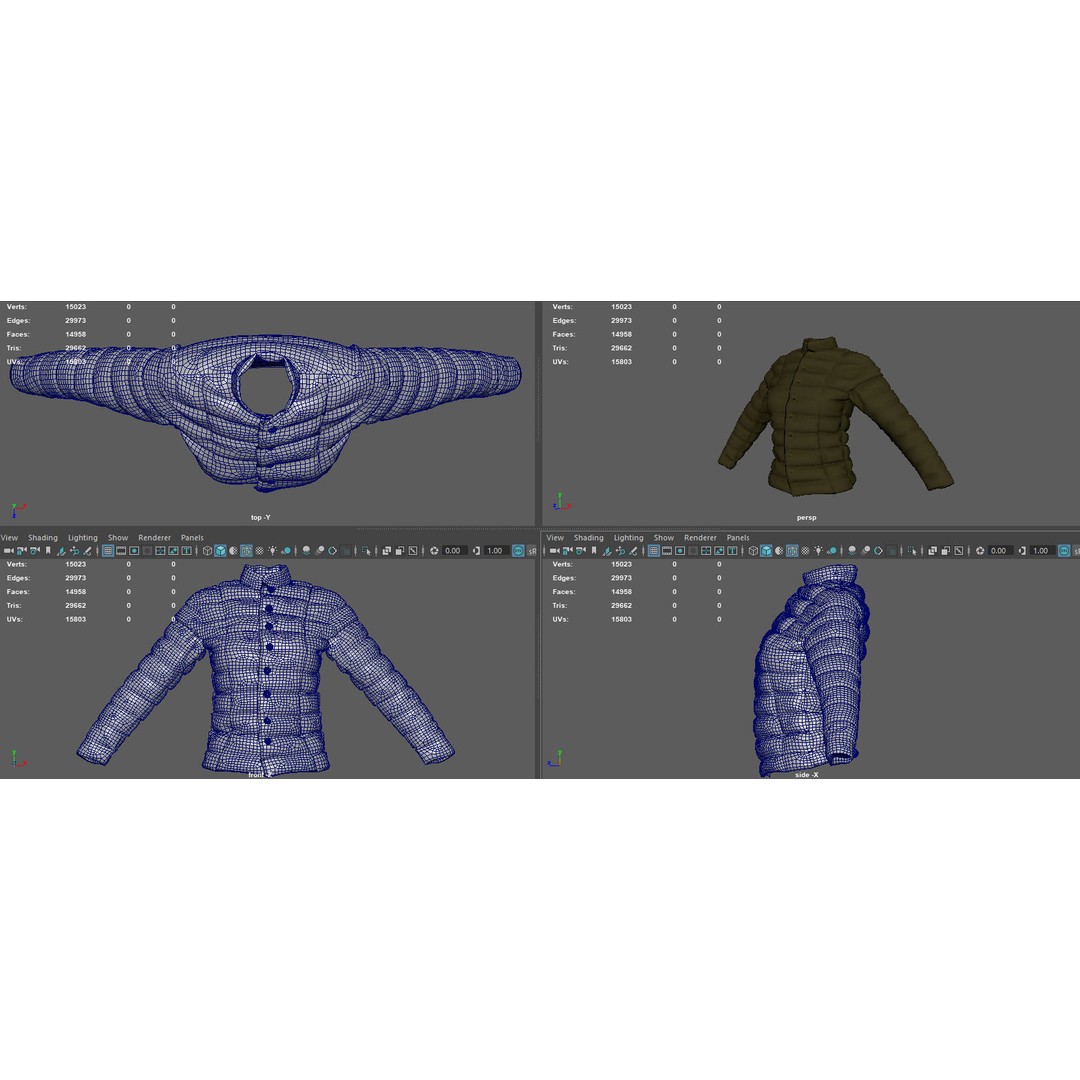
Task: Open Show menu in side panel
Action: click(x=664, y=537)
